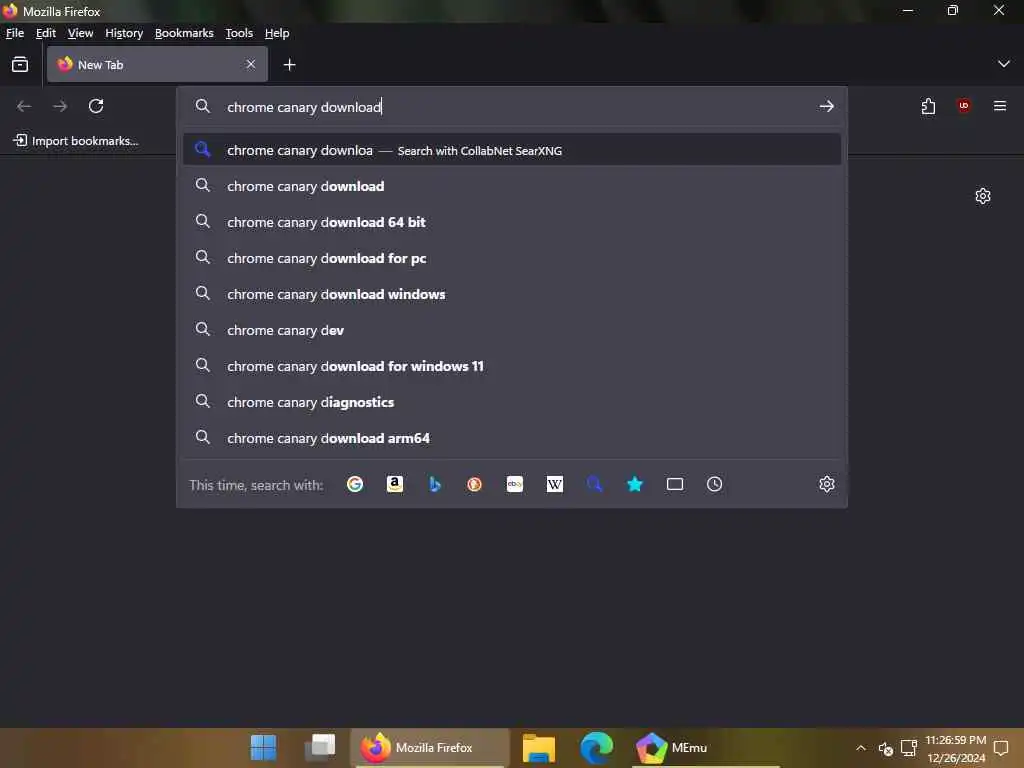The image size is (1024, 768).
Task: Open a new tab with plus button
Action: click(x=289, y=64)
